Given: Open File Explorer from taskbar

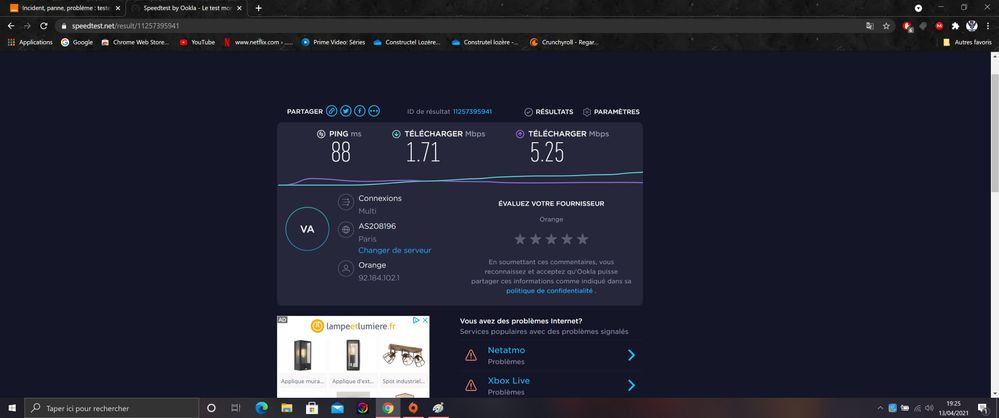Looking at the screenshot, I should click(287, 408).
